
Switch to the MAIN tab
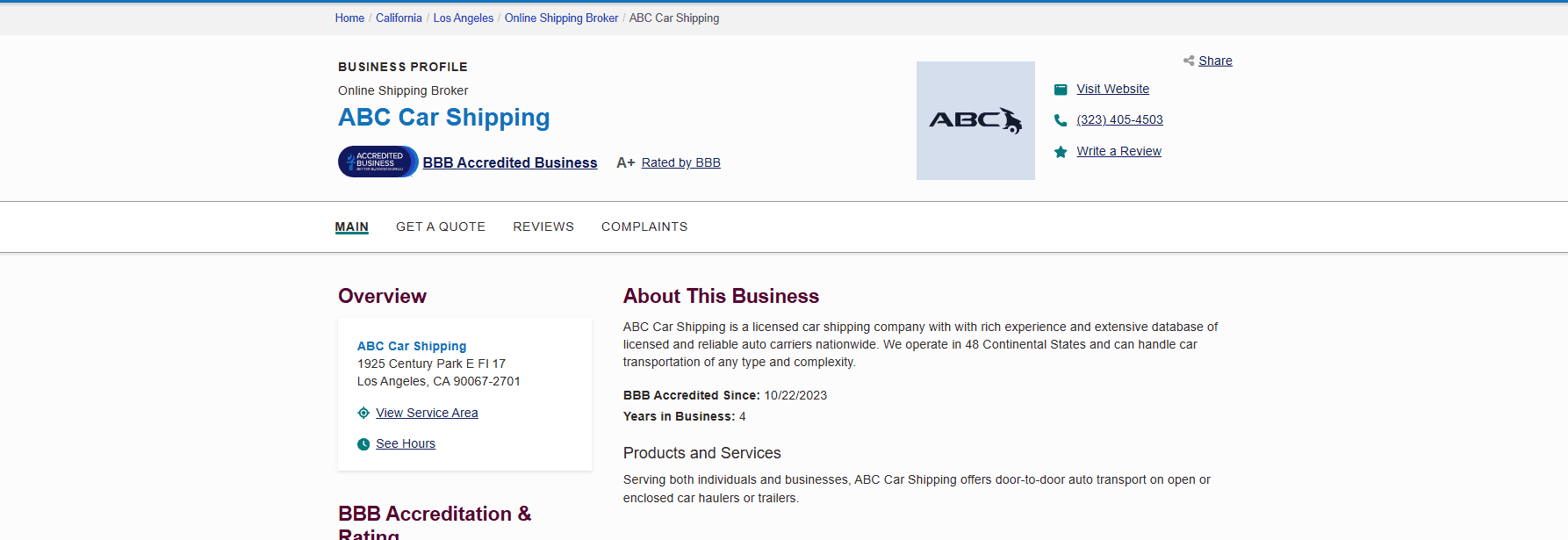click(351, 227)
